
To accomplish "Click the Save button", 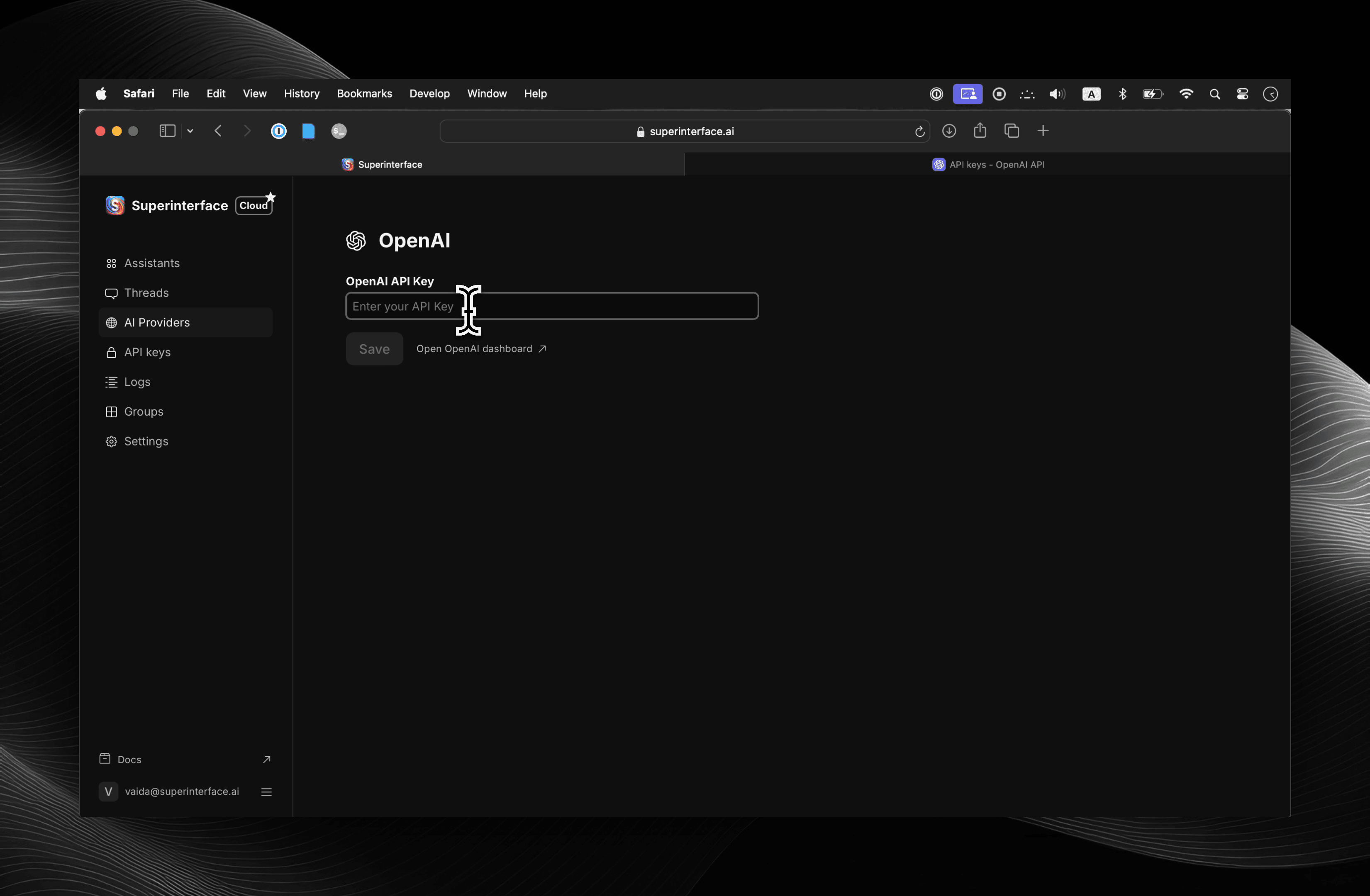I will point(374,349).
